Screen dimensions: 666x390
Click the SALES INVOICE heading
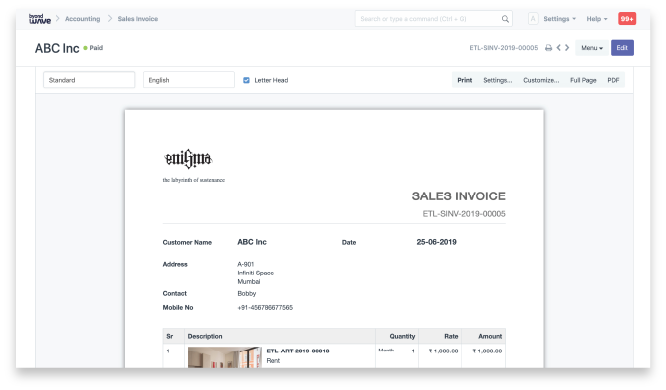pyautogui.click(x=459, y=196)
